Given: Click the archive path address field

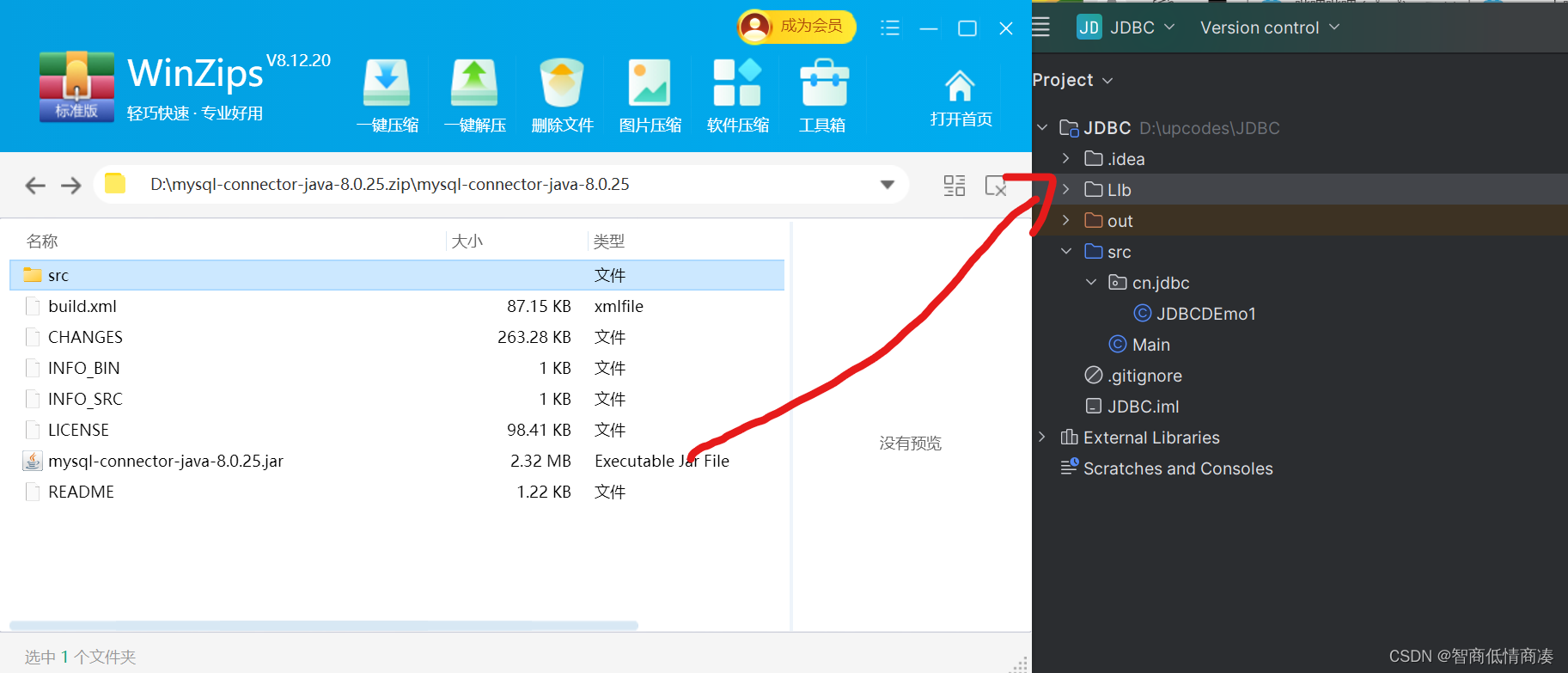Looking at the screenshot, I should tap(501, 185).
